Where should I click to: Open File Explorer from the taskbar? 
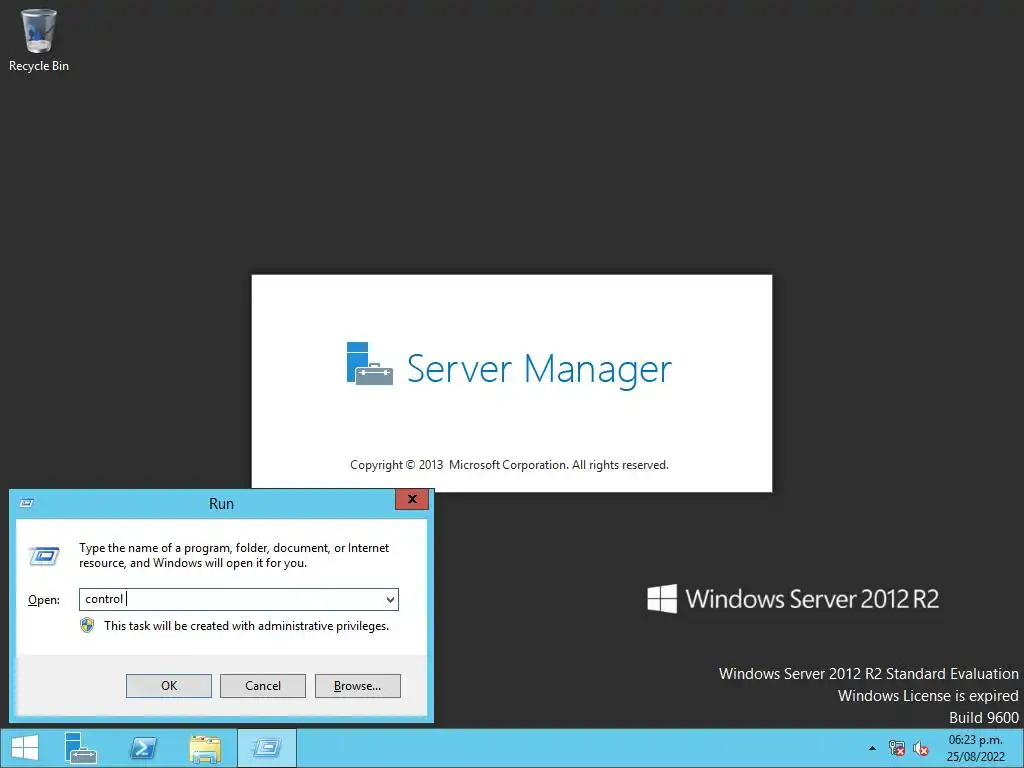point(205,748)
